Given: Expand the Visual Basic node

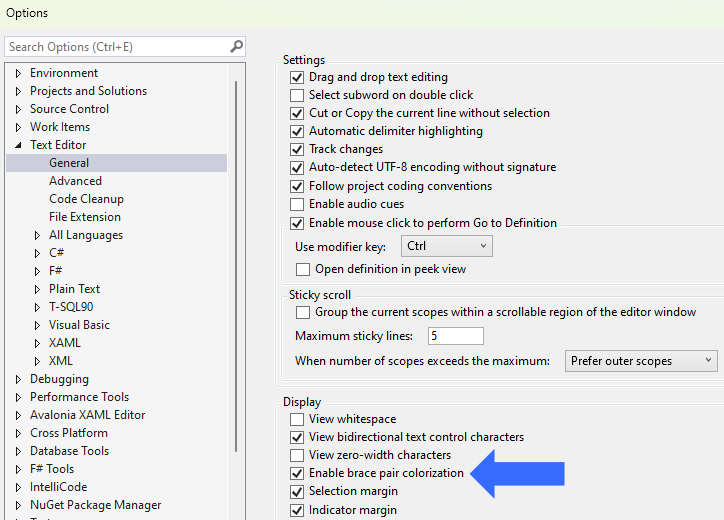Looking at the screenshot, I should pyautogui.click(x=37, y=326).
